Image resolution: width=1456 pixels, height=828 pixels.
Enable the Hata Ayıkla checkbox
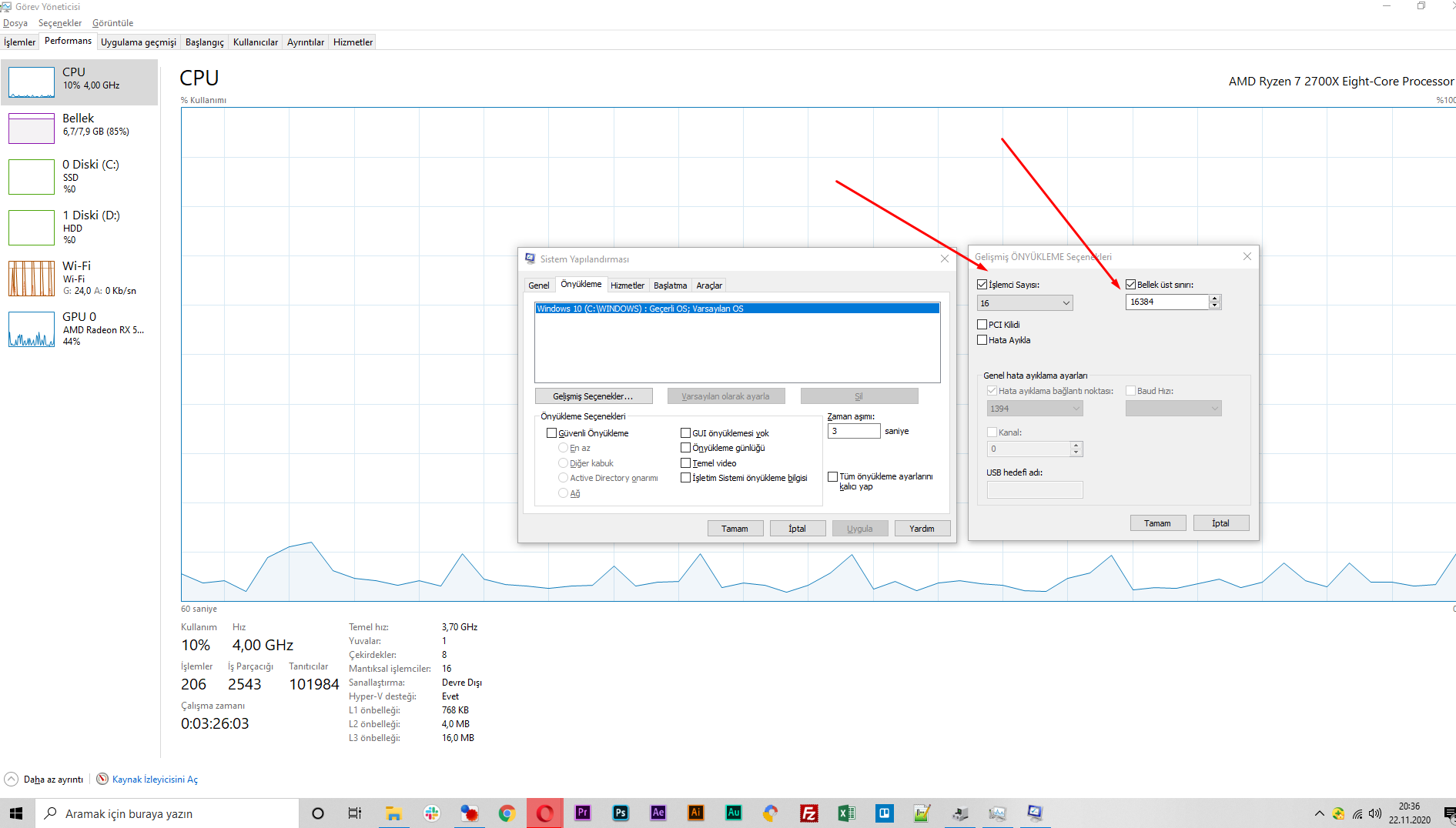click(982, 340)
